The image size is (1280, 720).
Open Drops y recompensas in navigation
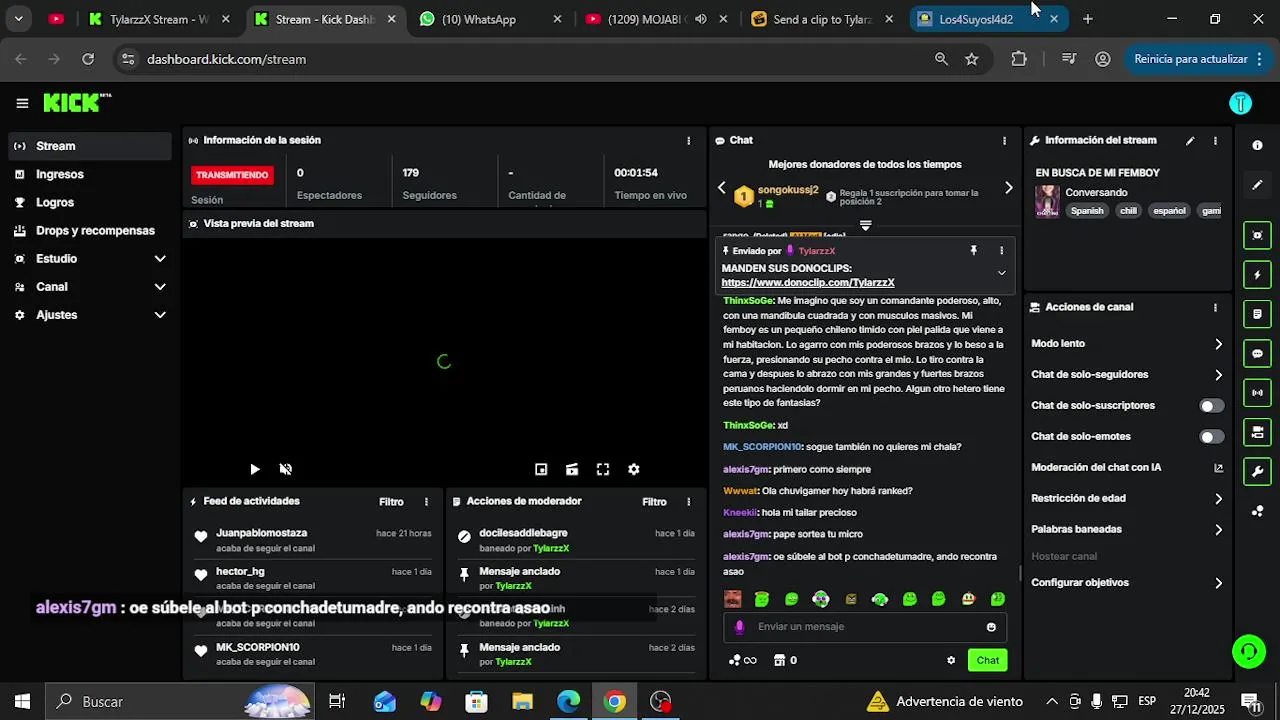pos(90,231)
